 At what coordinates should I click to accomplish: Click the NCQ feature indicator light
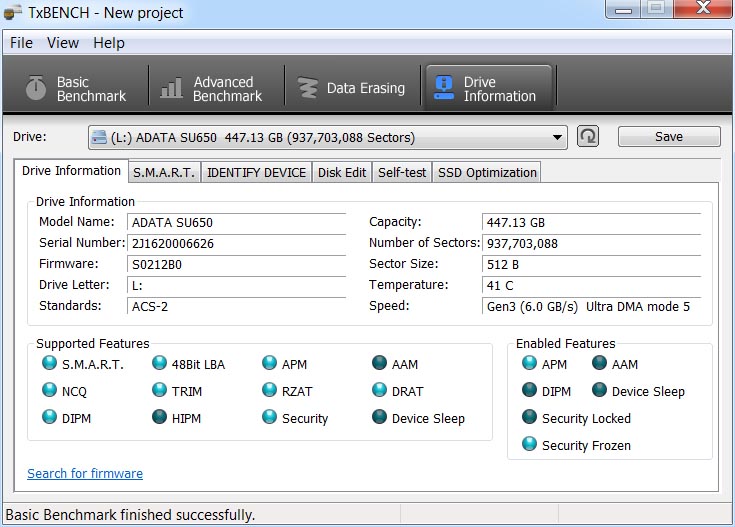pyautogui.click(x=49, y=390)
